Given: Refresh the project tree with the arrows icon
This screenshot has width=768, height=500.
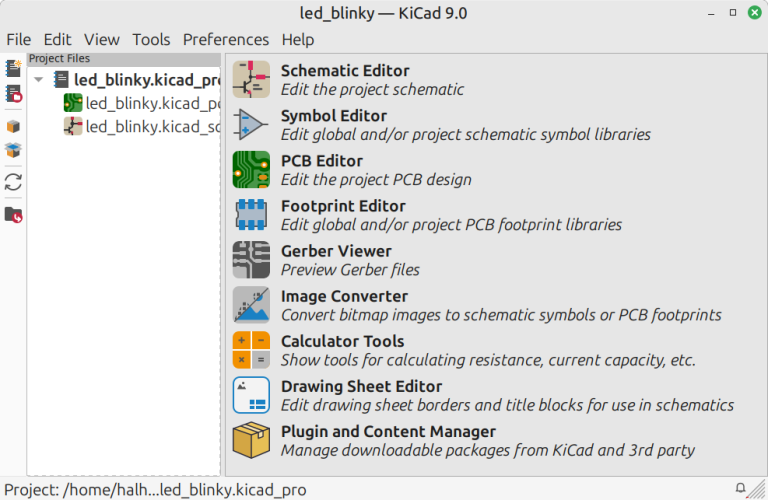Looking at the screenshot, I should [x=14, y=182].
